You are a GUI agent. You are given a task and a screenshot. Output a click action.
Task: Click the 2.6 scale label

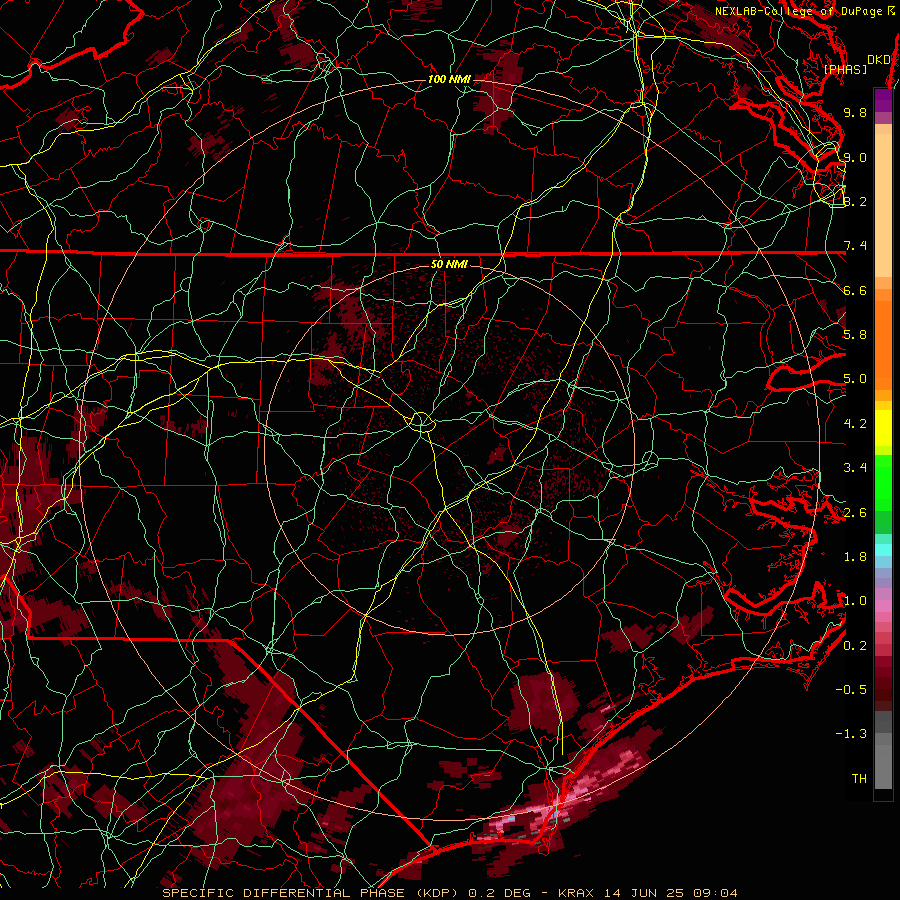click(x=855, y=513)
